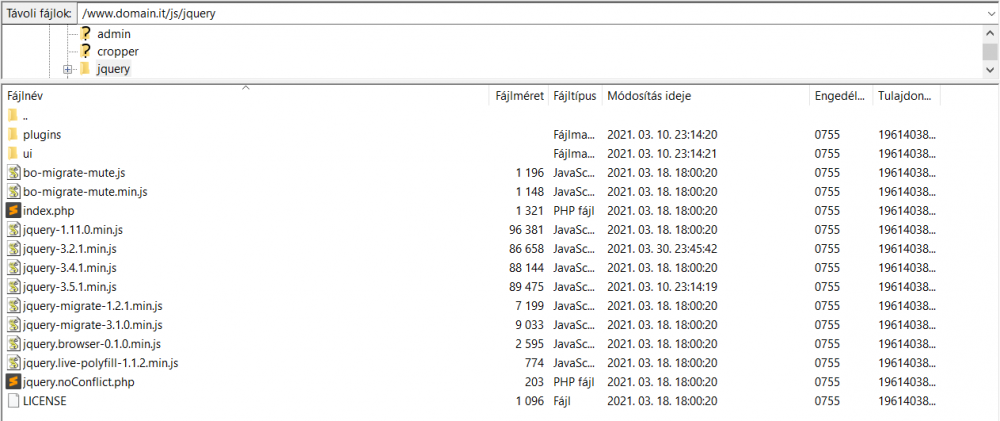Image resolution: width=1000 pixels, height=421 pixels.
Task: Click the index.php Sublime file icon
Action: (x=13, y=210)
